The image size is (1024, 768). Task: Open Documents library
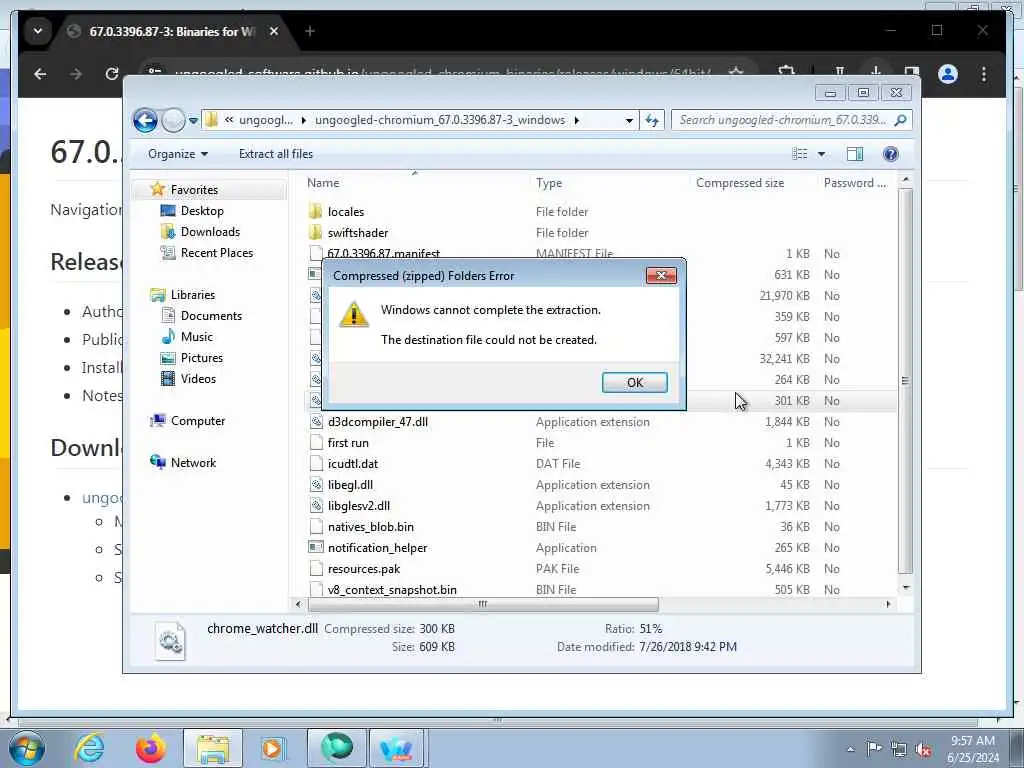coord(211,316)
